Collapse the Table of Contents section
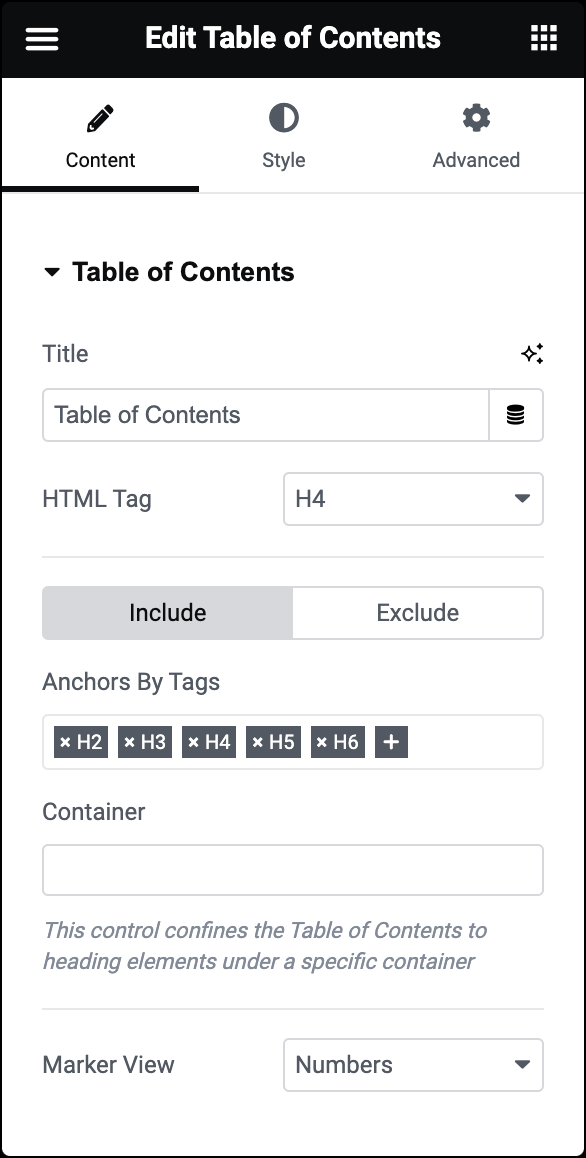This screenshot has height=1158, width=586. click(x=168, y=272)
